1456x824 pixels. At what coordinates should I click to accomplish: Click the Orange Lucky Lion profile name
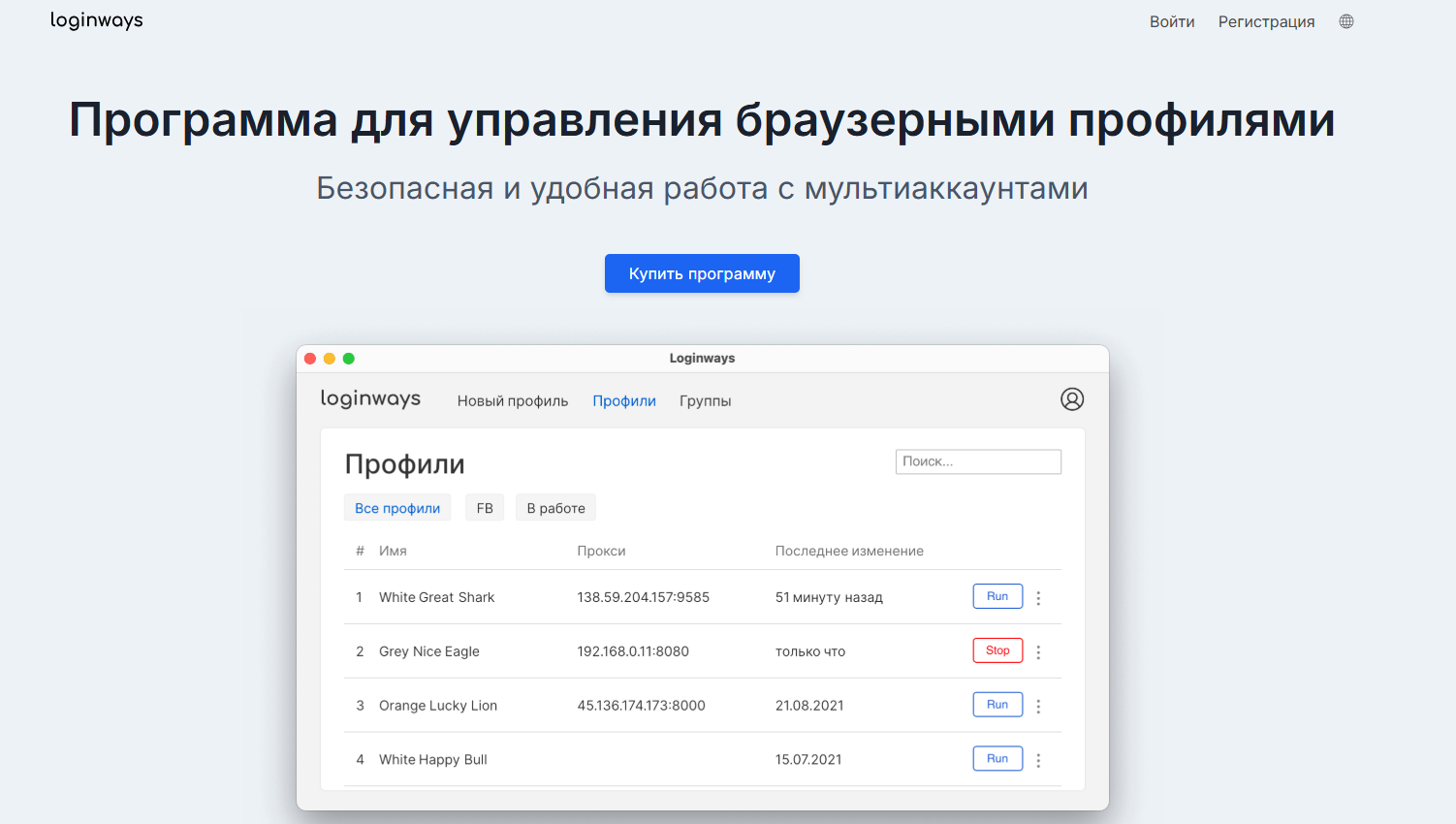tap(438, 706)
